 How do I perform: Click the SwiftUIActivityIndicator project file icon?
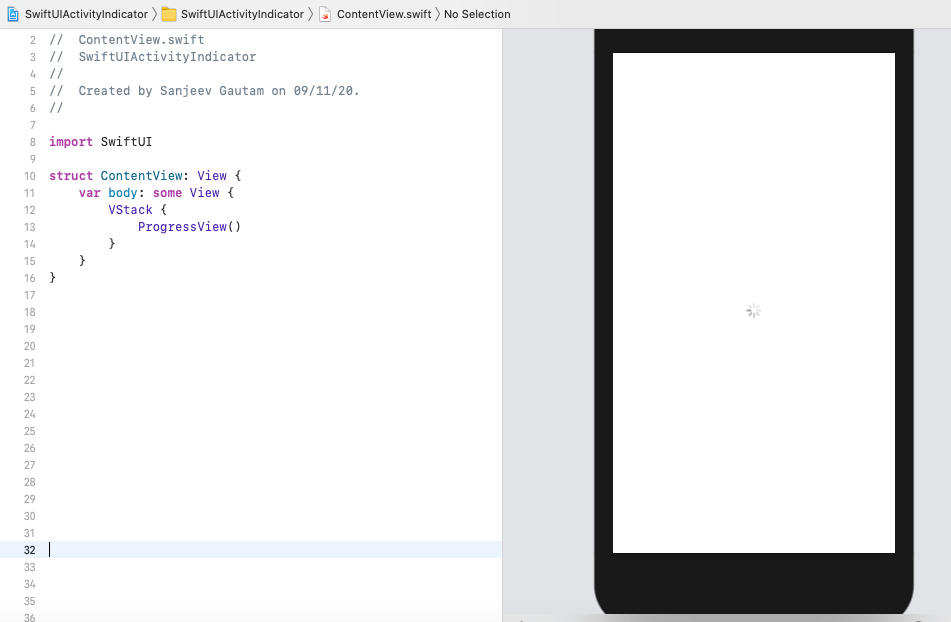coord(13,14)
